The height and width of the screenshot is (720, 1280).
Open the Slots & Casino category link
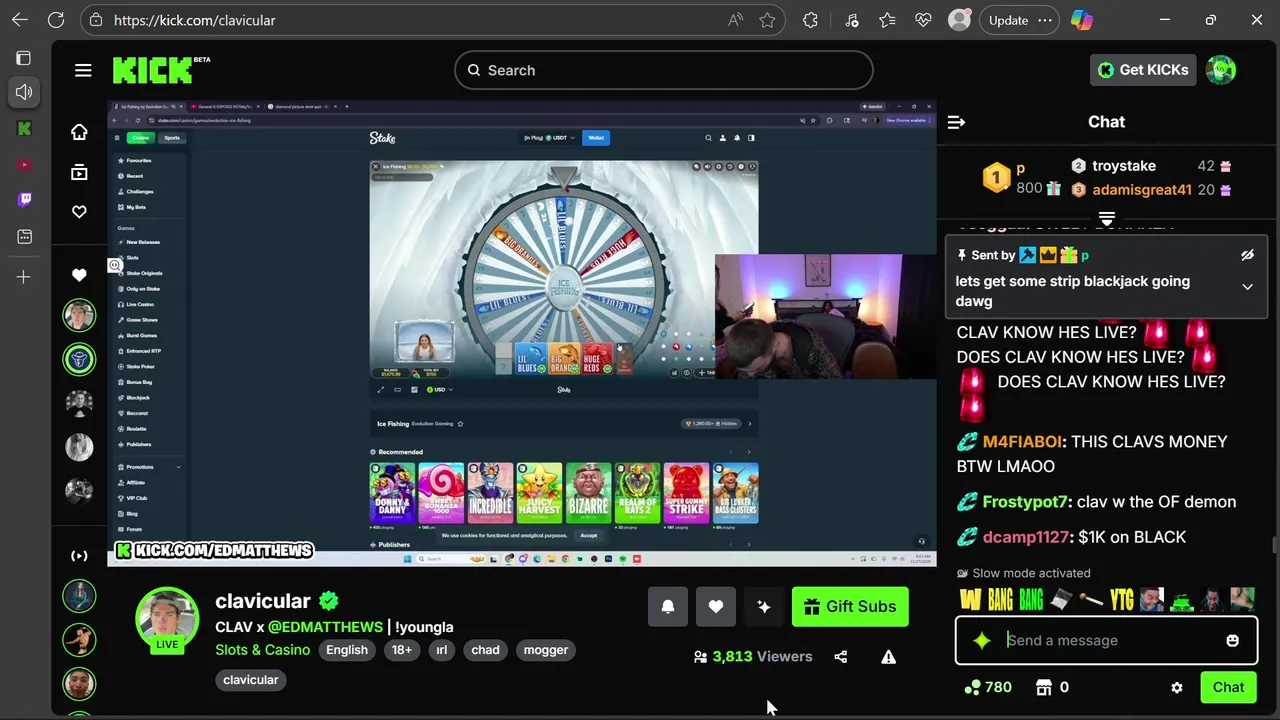point(263,650)
